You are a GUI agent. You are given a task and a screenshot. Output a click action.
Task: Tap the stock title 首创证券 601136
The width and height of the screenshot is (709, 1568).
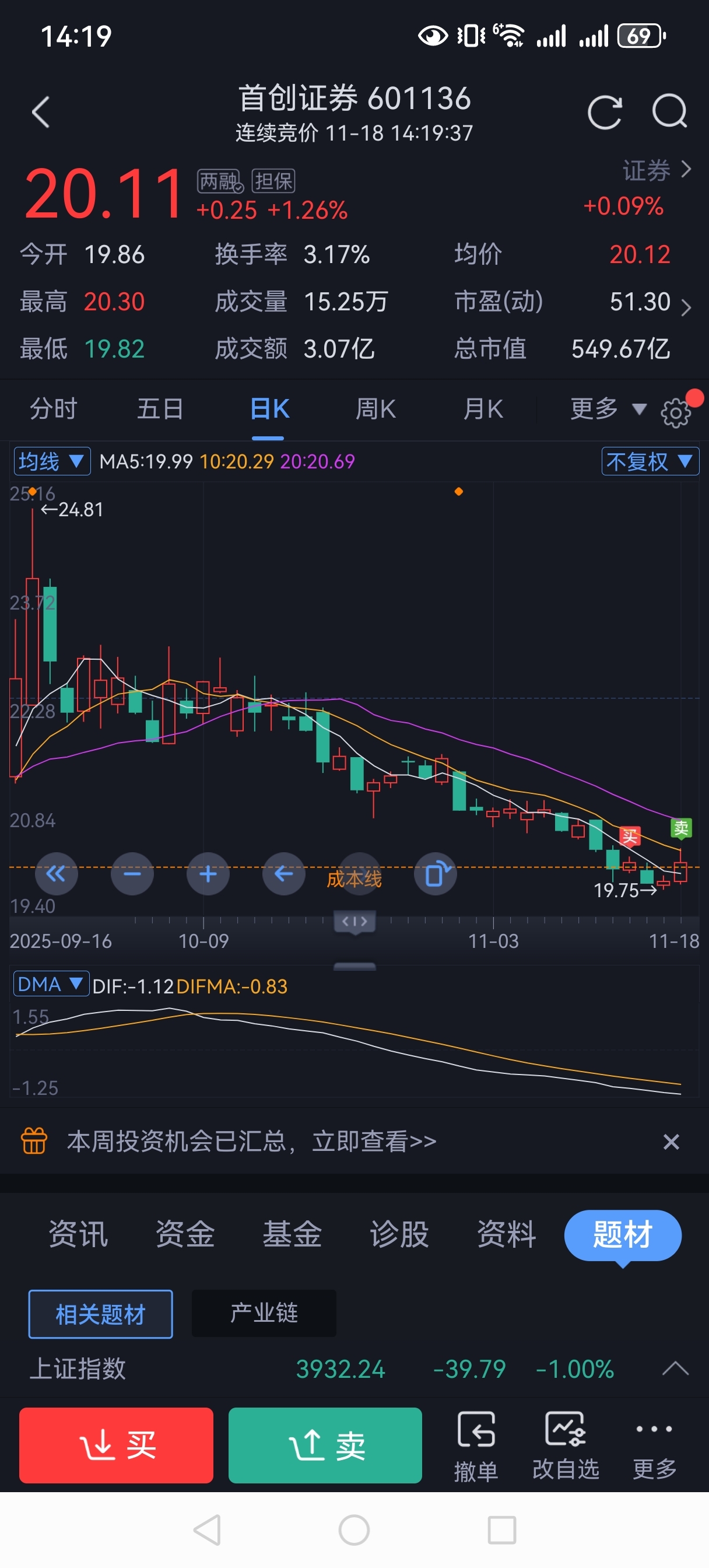[354, 98]
